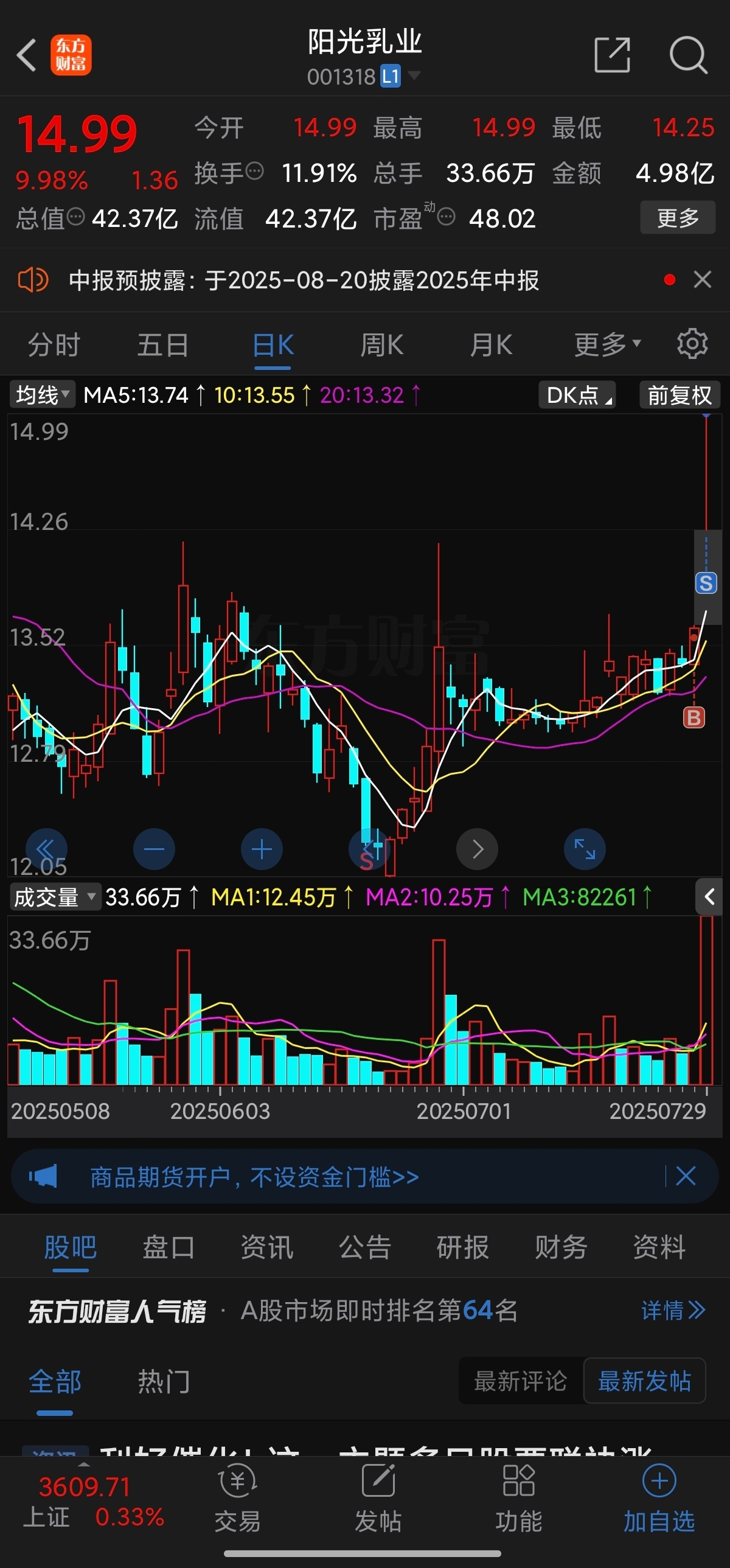
Task: Expand the 更多 chart period dropdown
Action: (608, 345)
